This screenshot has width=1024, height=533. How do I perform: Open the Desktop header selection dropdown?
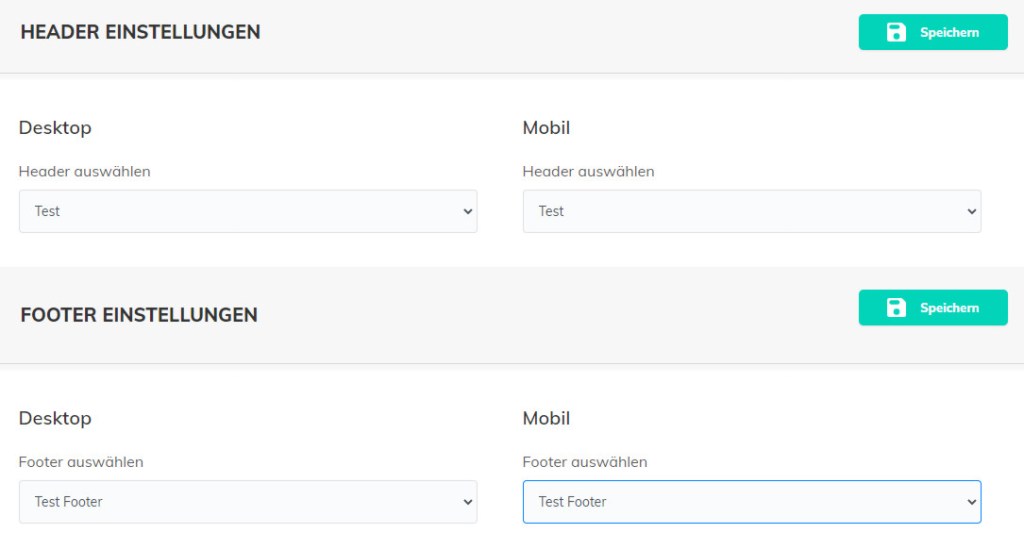[x=247, y=212]
